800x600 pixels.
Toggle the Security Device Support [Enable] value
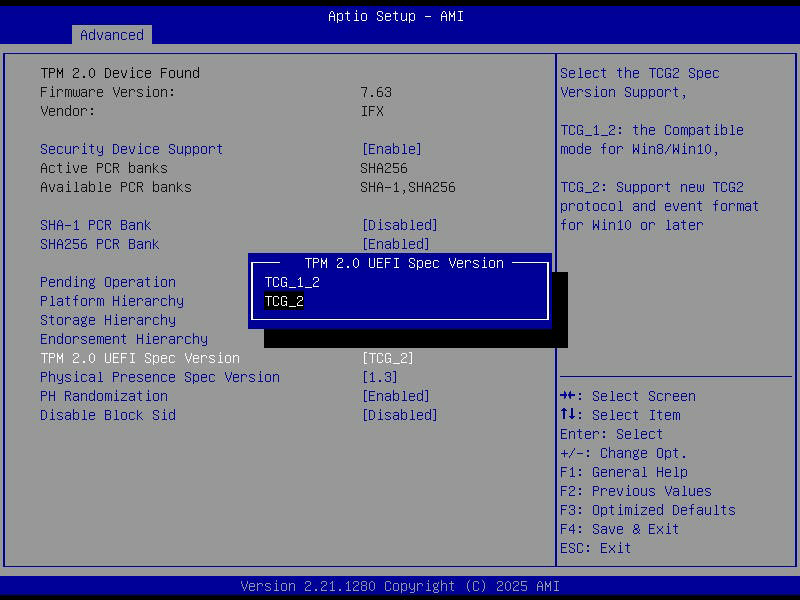391,149
